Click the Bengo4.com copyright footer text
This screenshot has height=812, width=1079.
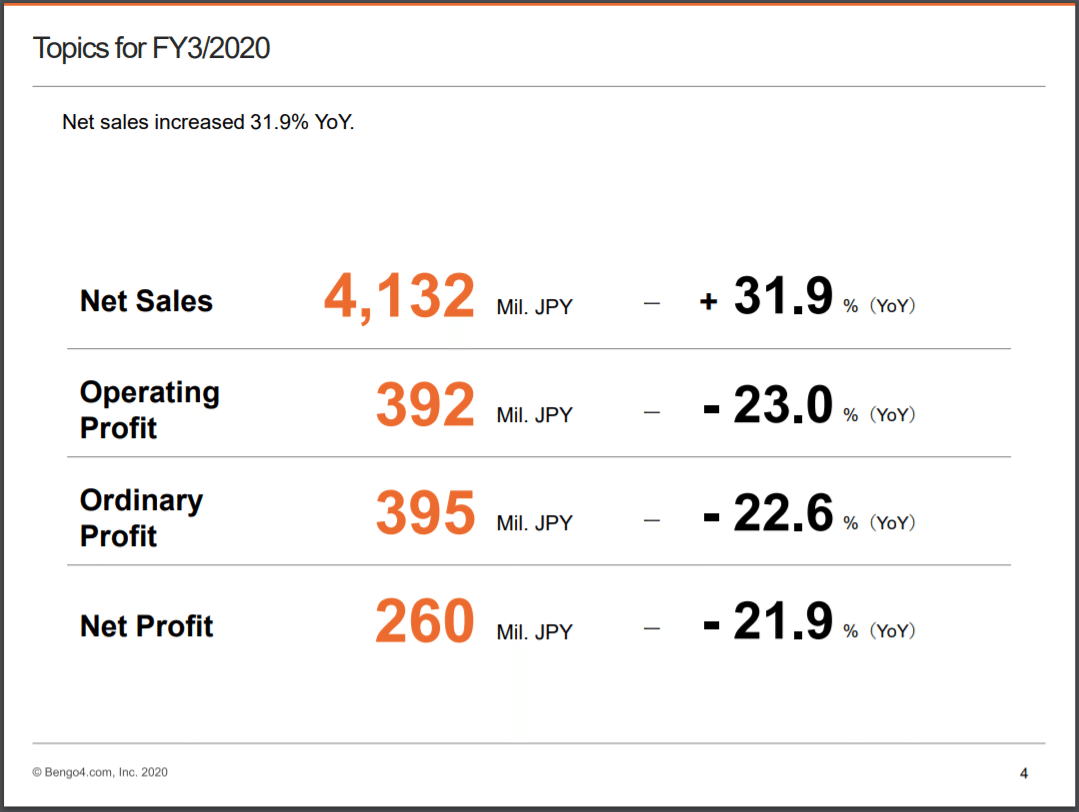coord(100,772)
